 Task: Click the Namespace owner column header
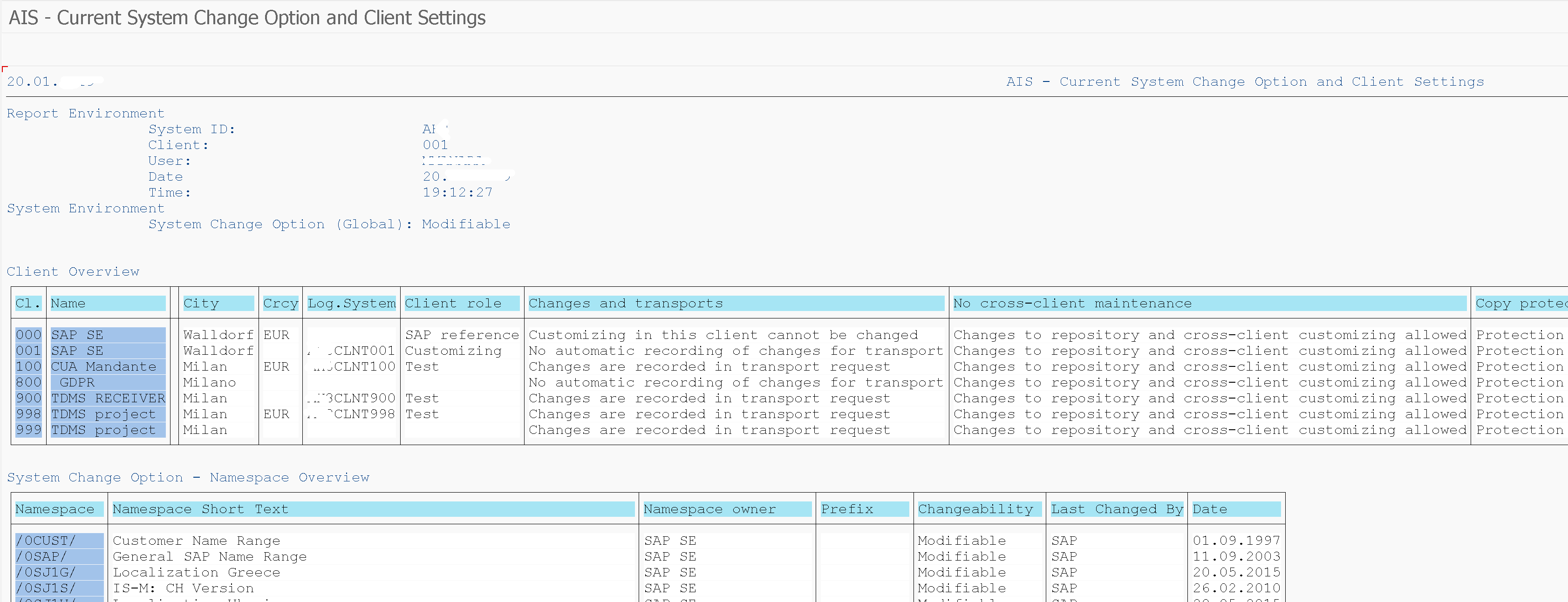point(727,509)
